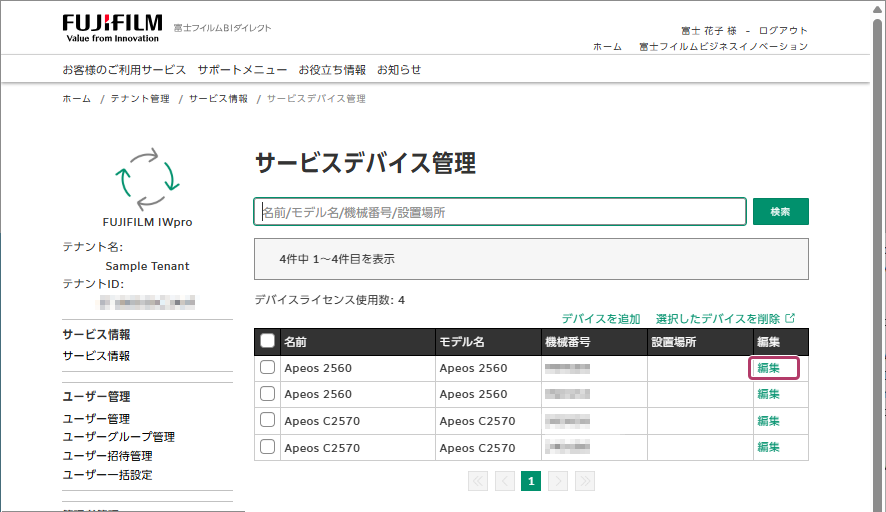
Task: Check the last Apeos C2570 row checkbox
Action: click(267, 447)
